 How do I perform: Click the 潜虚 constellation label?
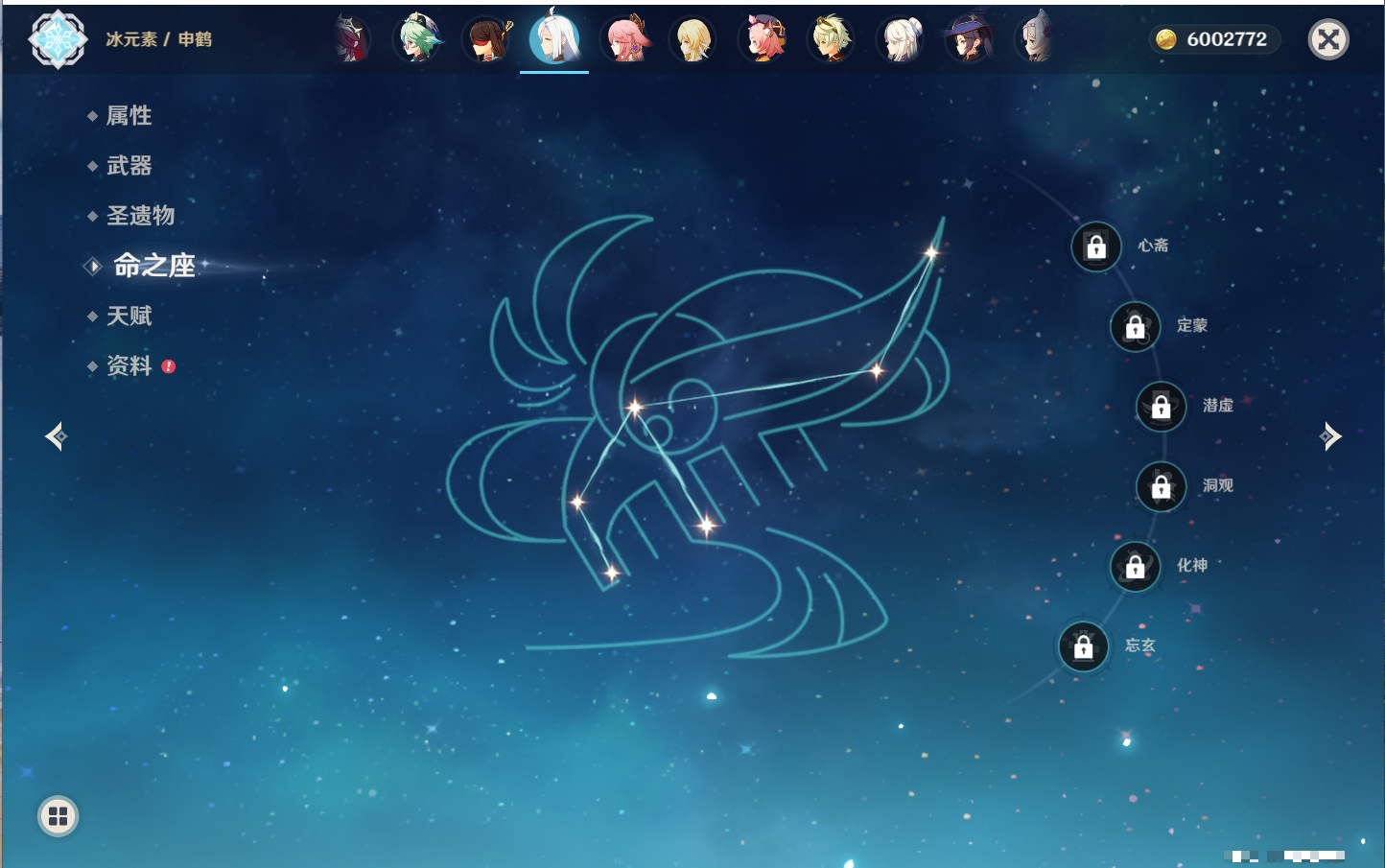click(x=1218, y=406)
